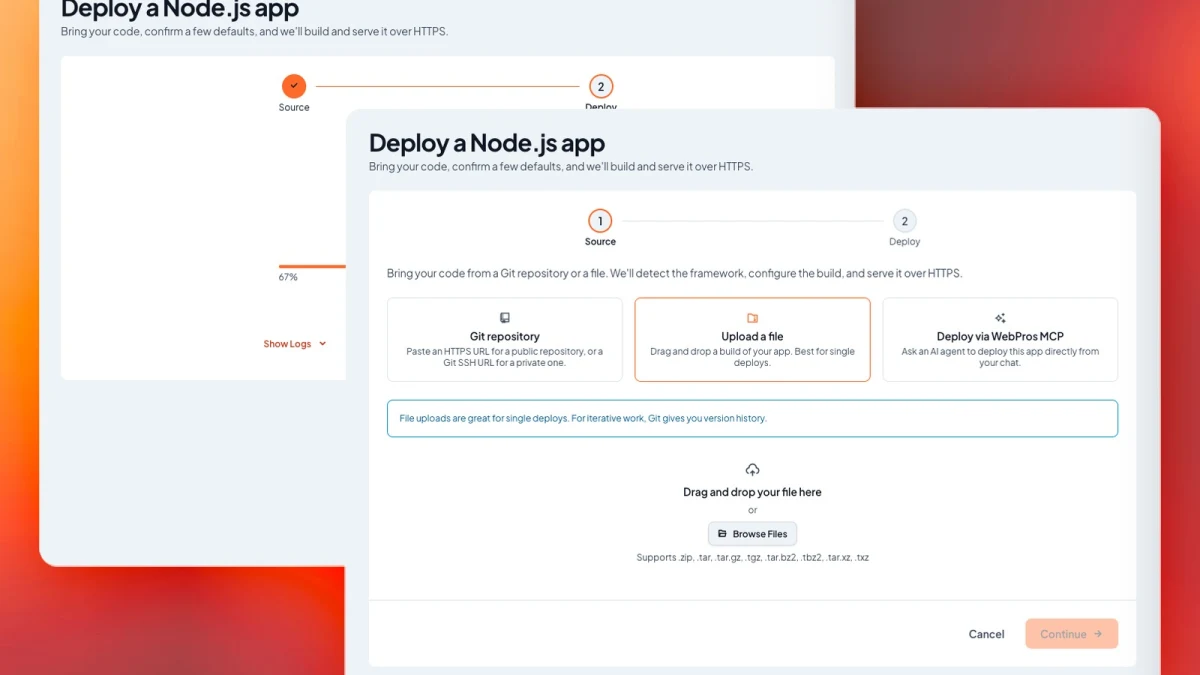The image size is (1200, 675).
Task: Click the Upload a file folder icon
Action: pyautogui.click(x=752, y=318)
